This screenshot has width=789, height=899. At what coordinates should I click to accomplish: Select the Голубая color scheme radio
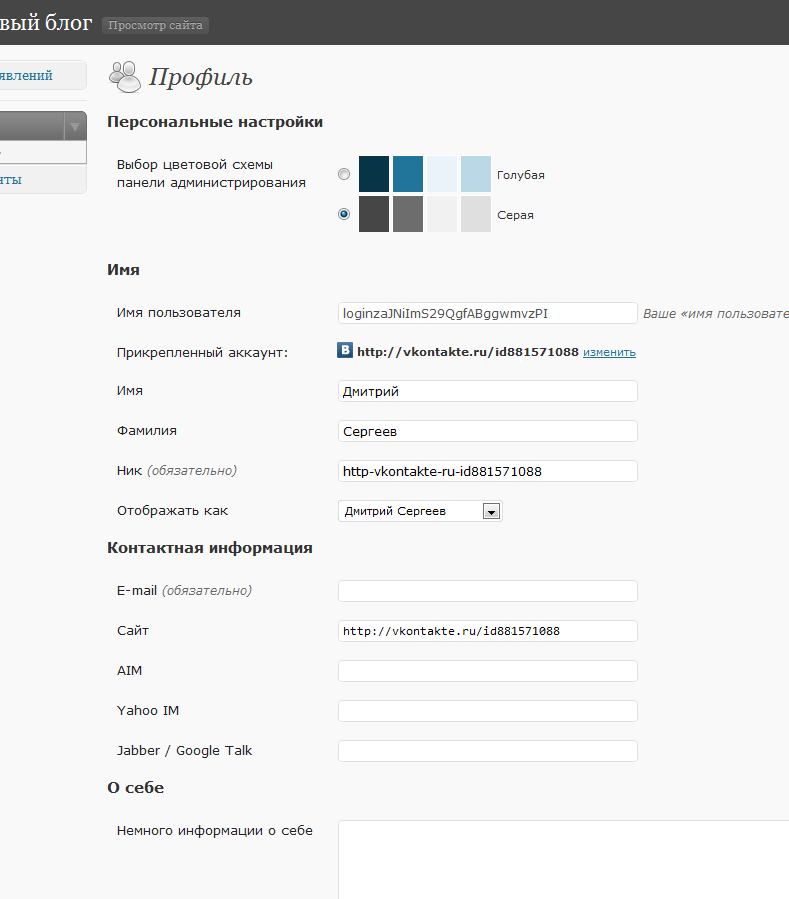tap(344, 174)
